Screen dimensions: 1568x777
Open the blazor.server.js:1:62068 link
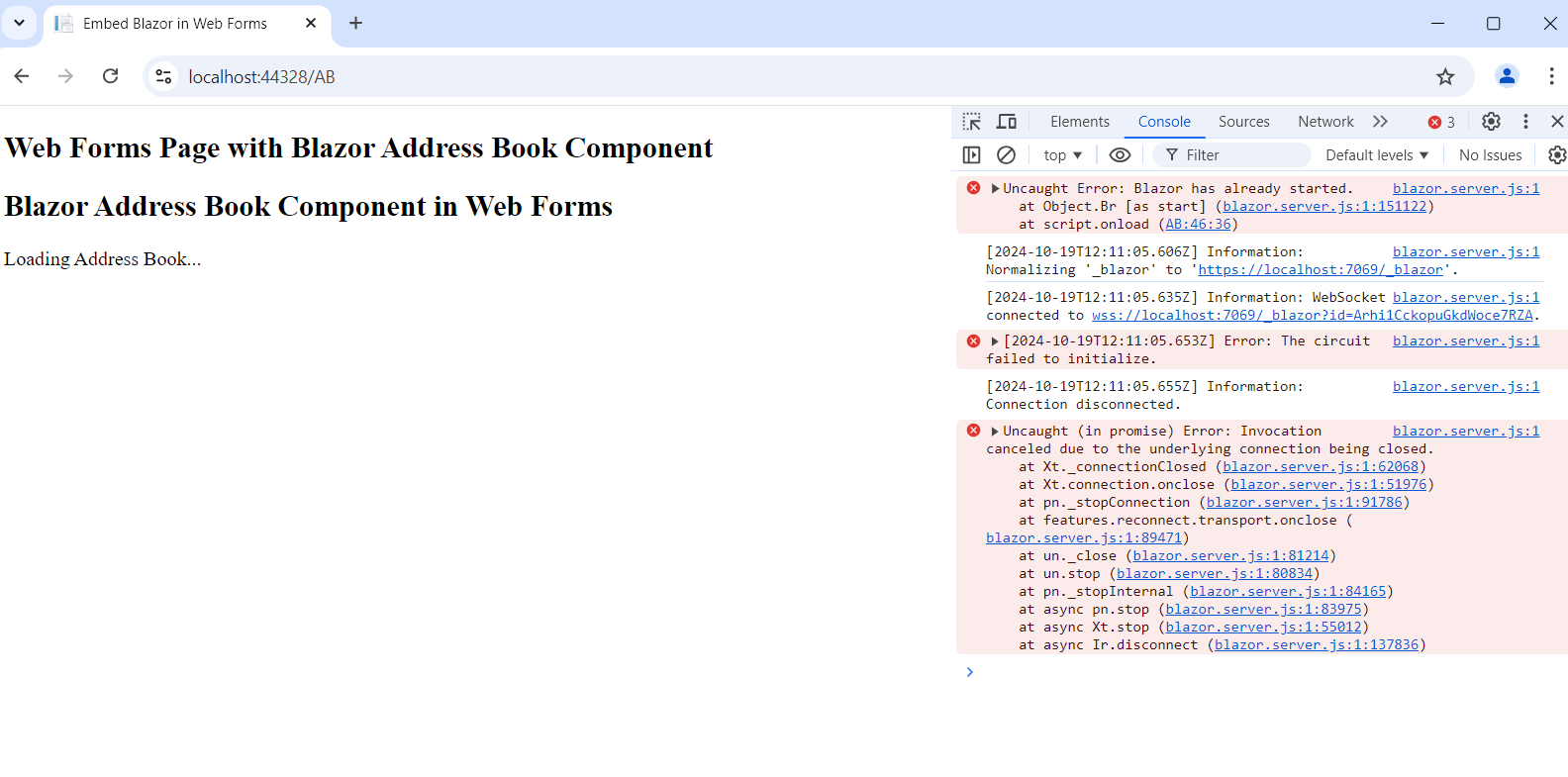[x=1321, y=467]
